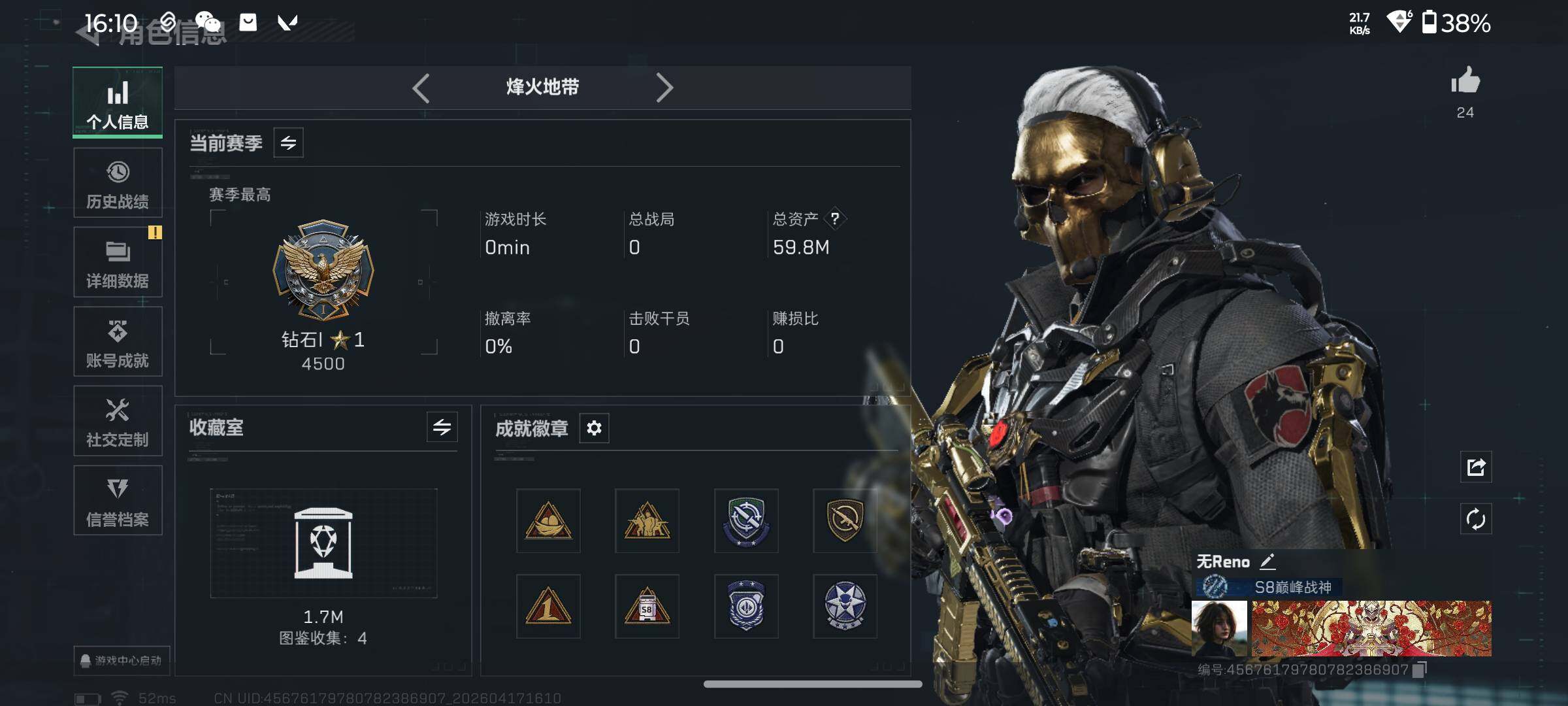Click the share icon beside the character
The image size is (1568, 706).
tap(1476, 467)
